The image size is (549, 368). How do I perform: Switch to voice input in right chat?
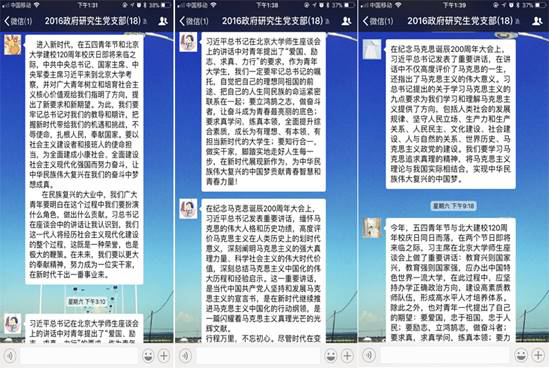[369, 356]
